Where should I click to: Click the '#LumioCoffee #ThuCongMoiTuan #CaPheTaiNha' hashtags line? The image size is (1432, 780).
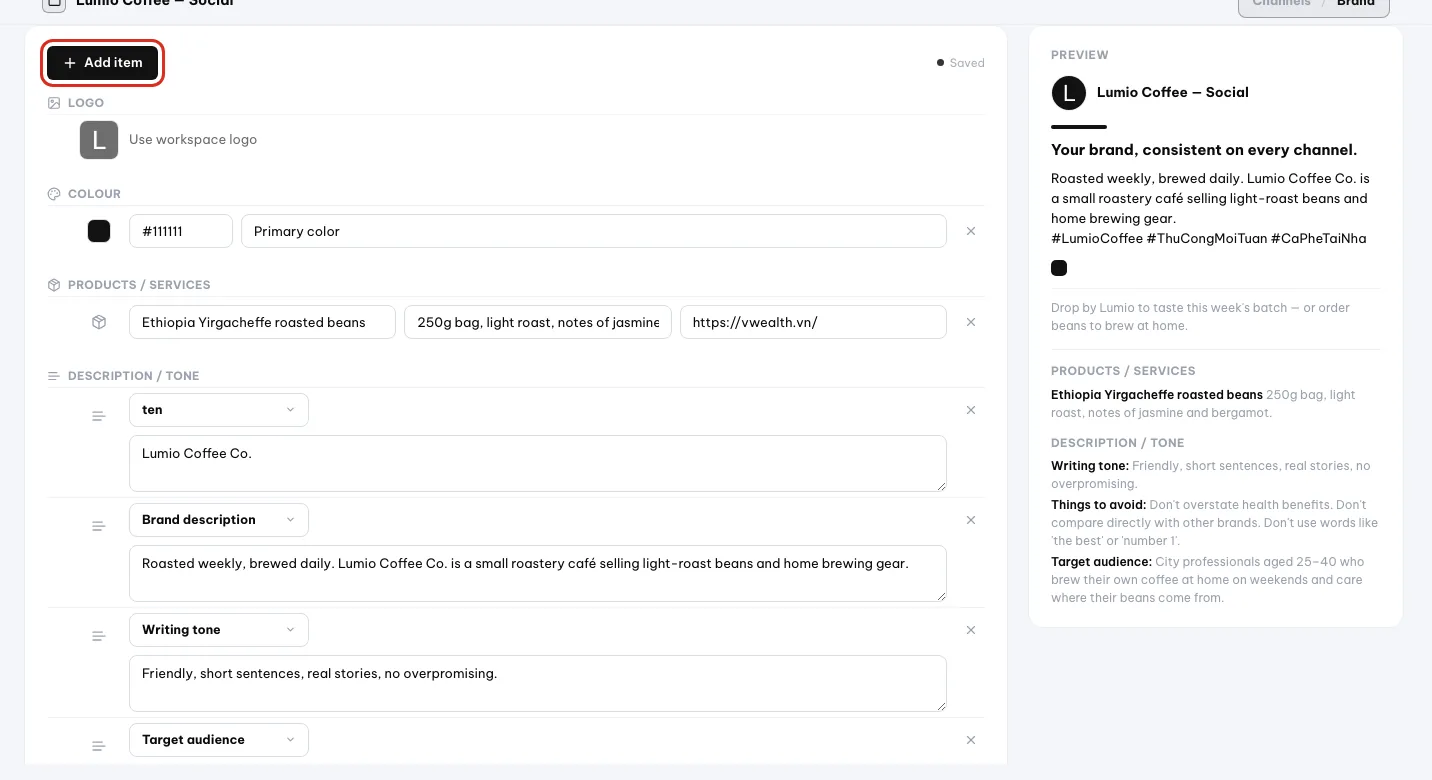click(1209, 238)
